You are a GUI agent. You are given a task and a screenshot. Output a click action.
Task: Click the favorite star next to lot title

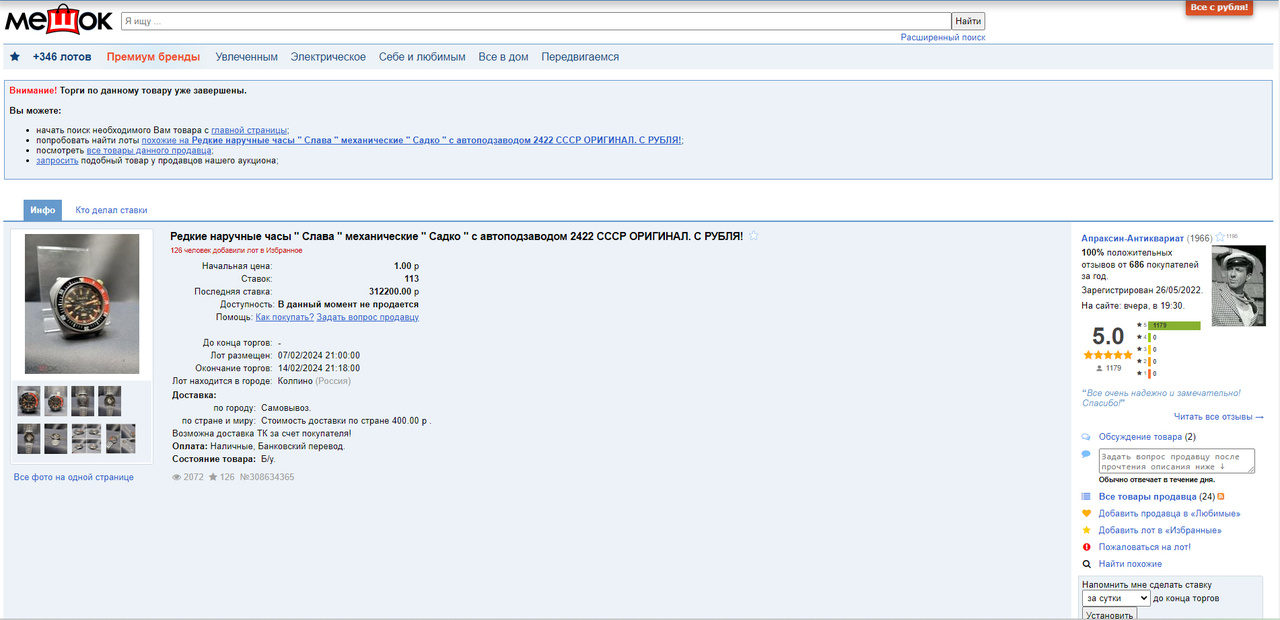click(x=754, y=236)
